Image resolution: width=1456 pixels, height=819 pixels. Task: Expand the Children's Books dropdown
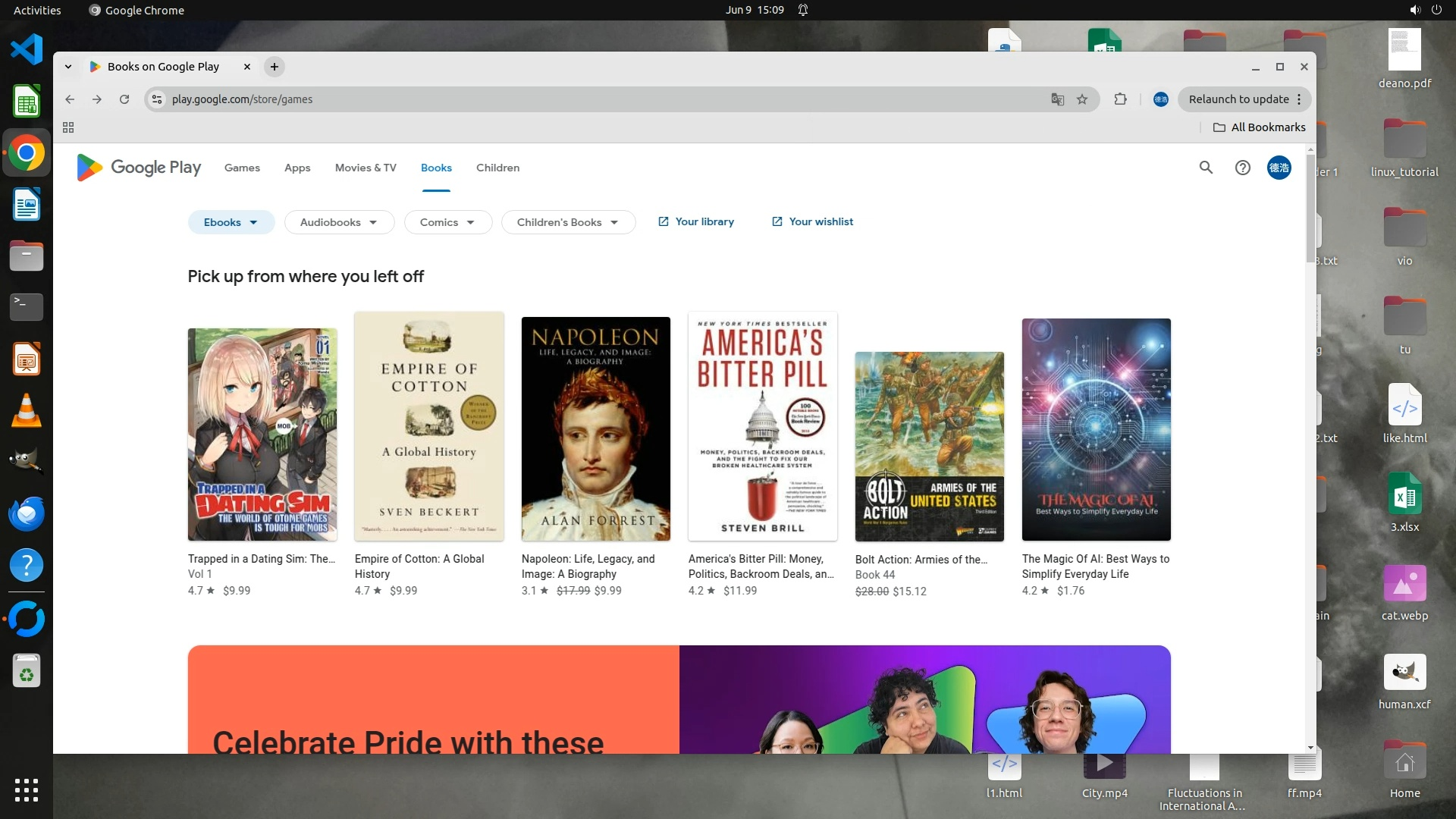coord(567,222)
